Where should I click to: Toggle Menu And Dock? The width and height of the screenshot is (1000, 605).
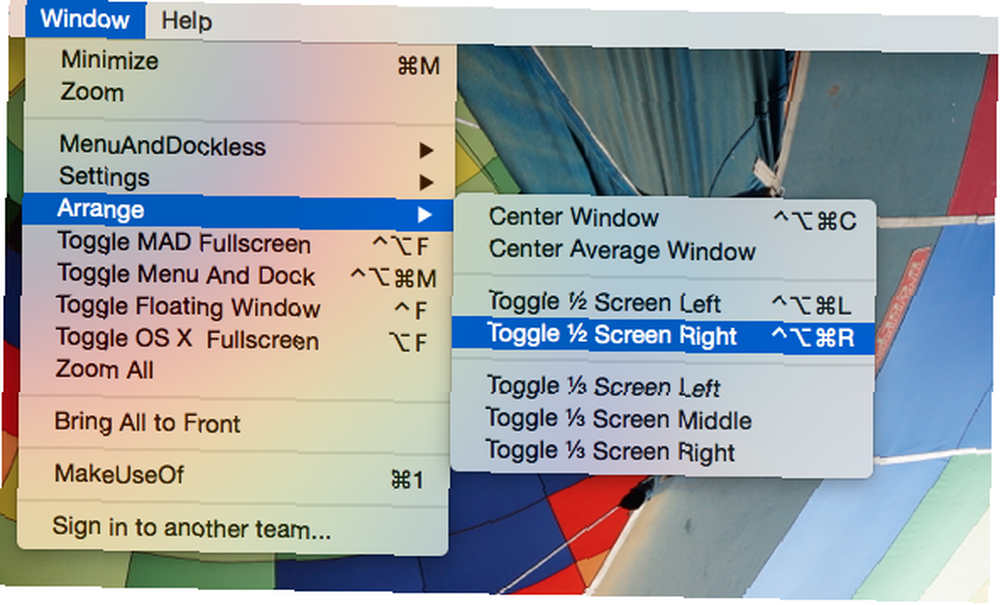[238, 276]
